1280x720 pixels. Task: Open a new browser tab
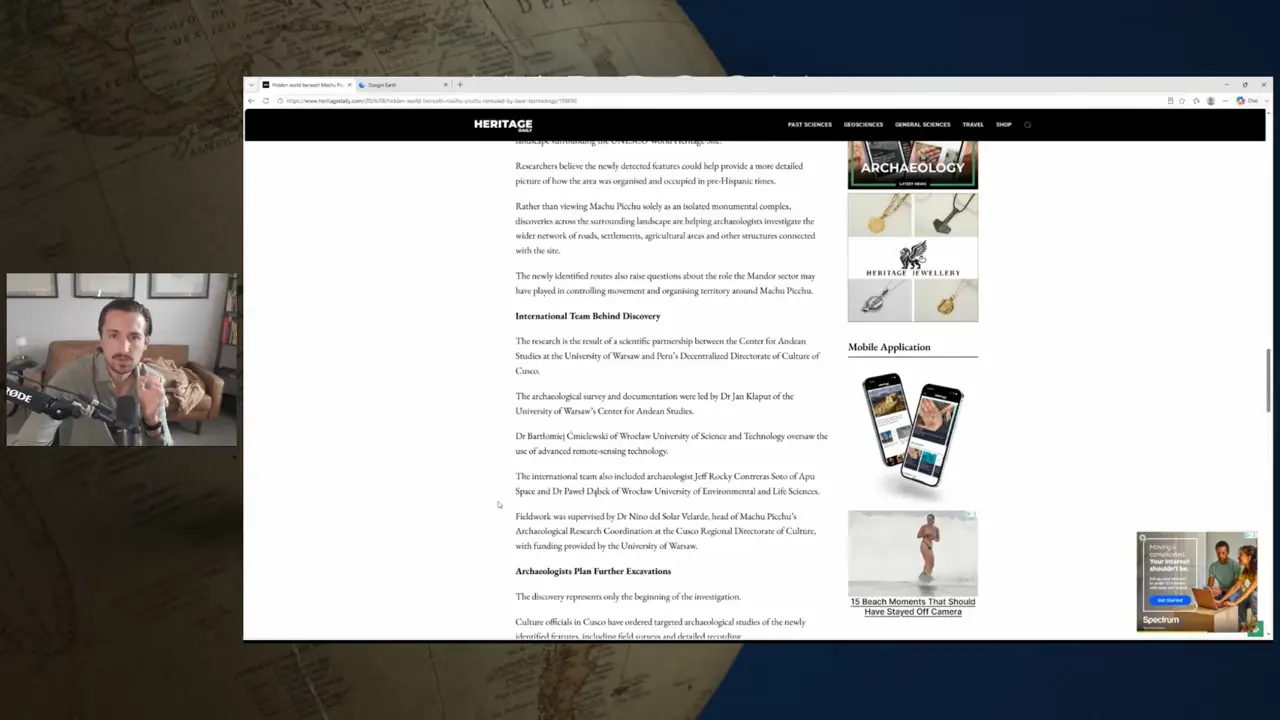[460, 85]
